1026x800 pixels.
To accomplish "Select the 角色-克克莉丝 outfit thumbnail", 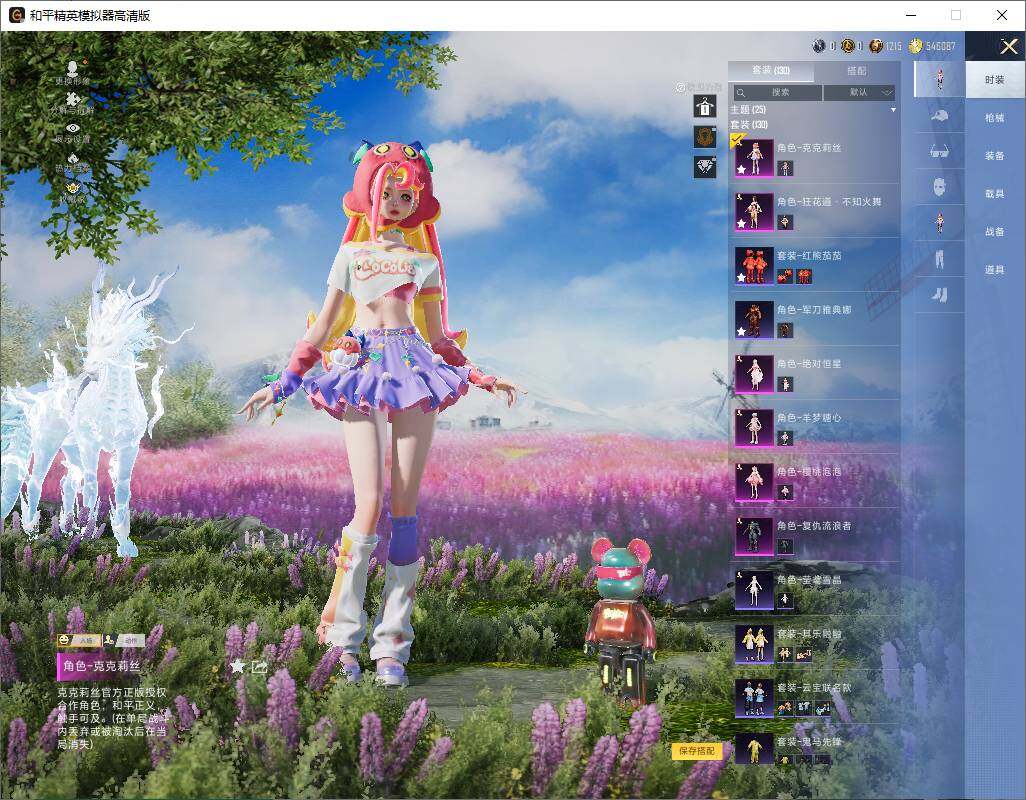I will point(753,158).
